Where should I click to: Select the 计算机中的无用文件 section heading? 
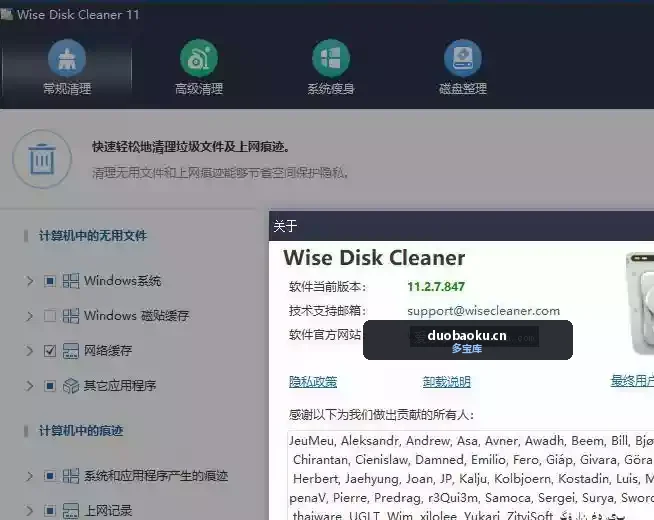tap(93, 236)
